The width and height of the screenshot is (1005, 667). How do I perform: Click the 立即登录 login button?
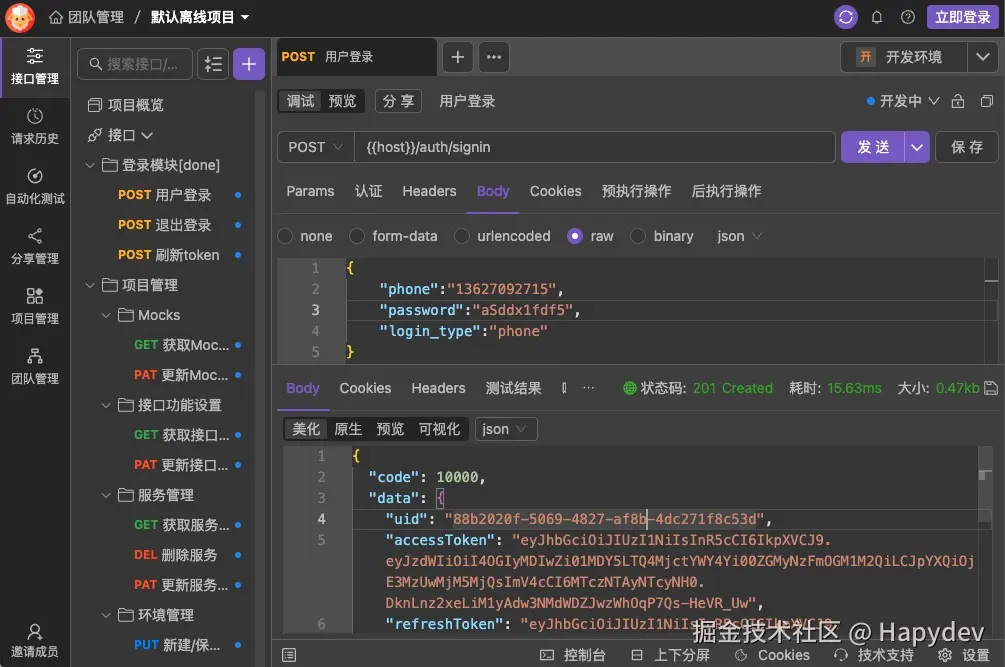click(x=962, y=17)
